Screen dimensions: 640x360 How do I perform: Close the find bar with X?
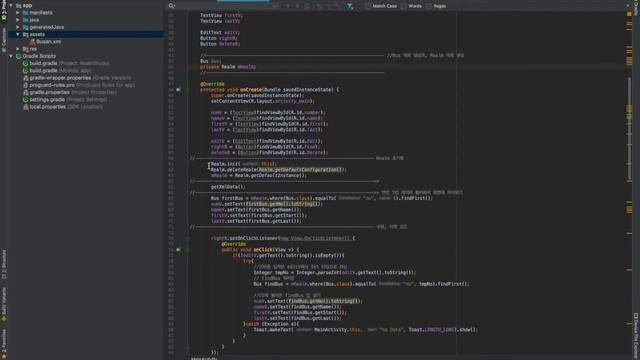click(x=628, y=6)
